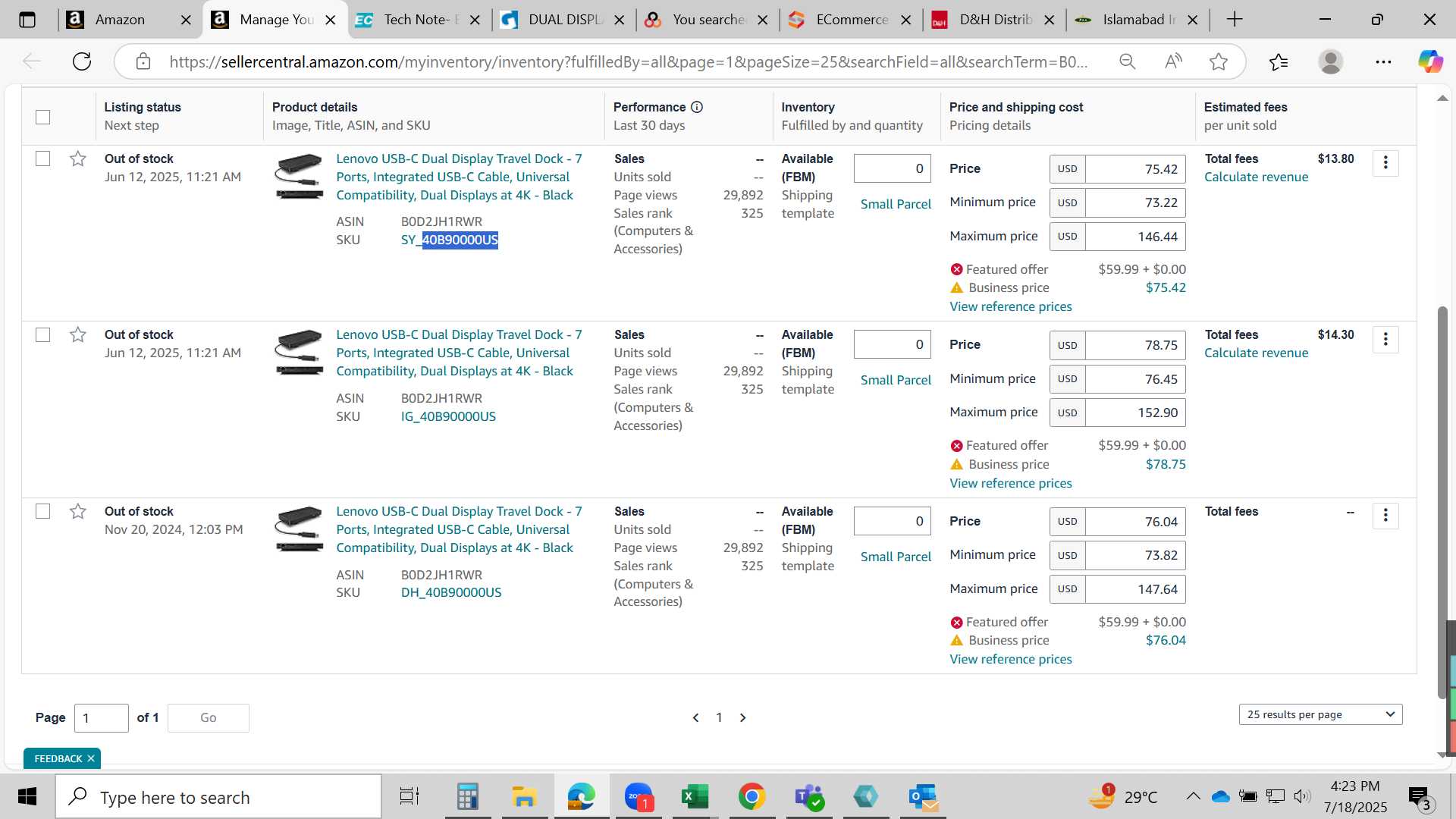The image size is (1456, 819).
Task: Open Small Parcel shipping template for IG_40B90000US
Action: coord(896,380)
